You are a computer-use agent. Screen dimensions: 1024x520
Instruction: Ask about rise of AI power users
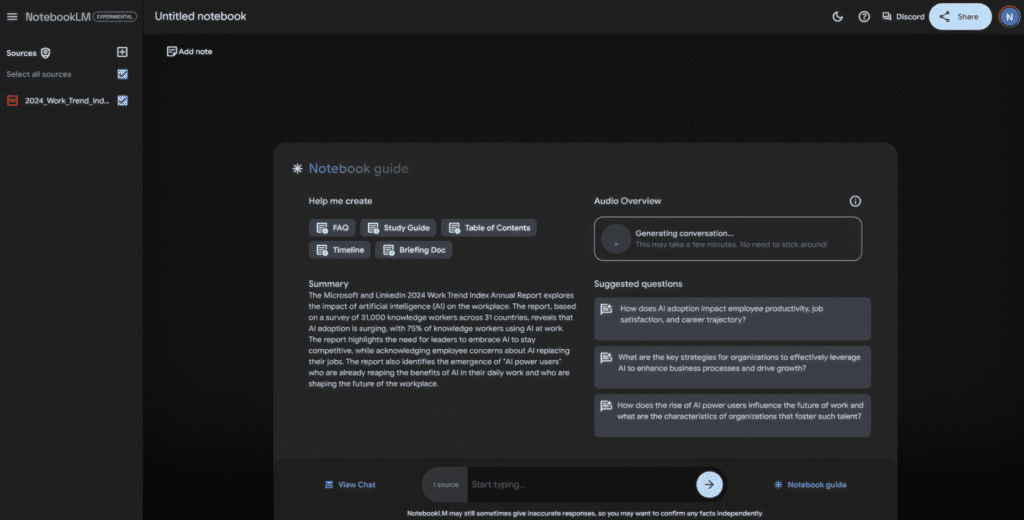[732, 415]
